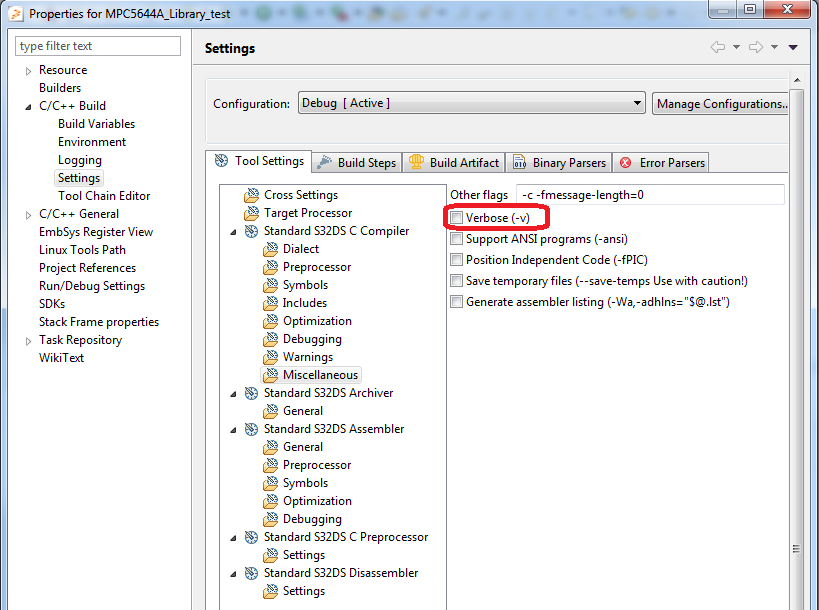
Task: Collapse the C/C++ Build node
Action: pyautogui.click(x=28, y=107)
